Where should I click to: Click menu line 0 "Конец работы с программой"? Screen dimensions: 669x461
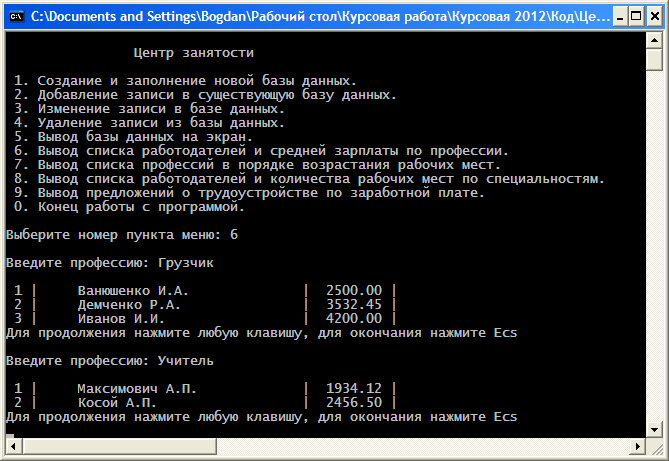pos(130,207)
